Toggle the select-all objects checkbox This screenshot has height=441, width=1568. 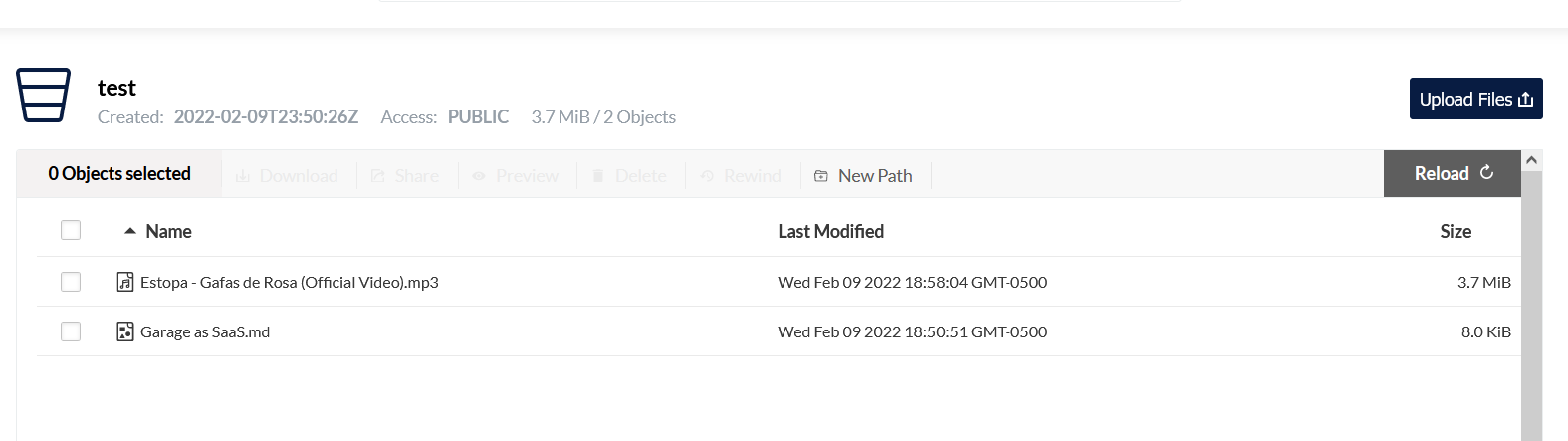coord(71,230)
